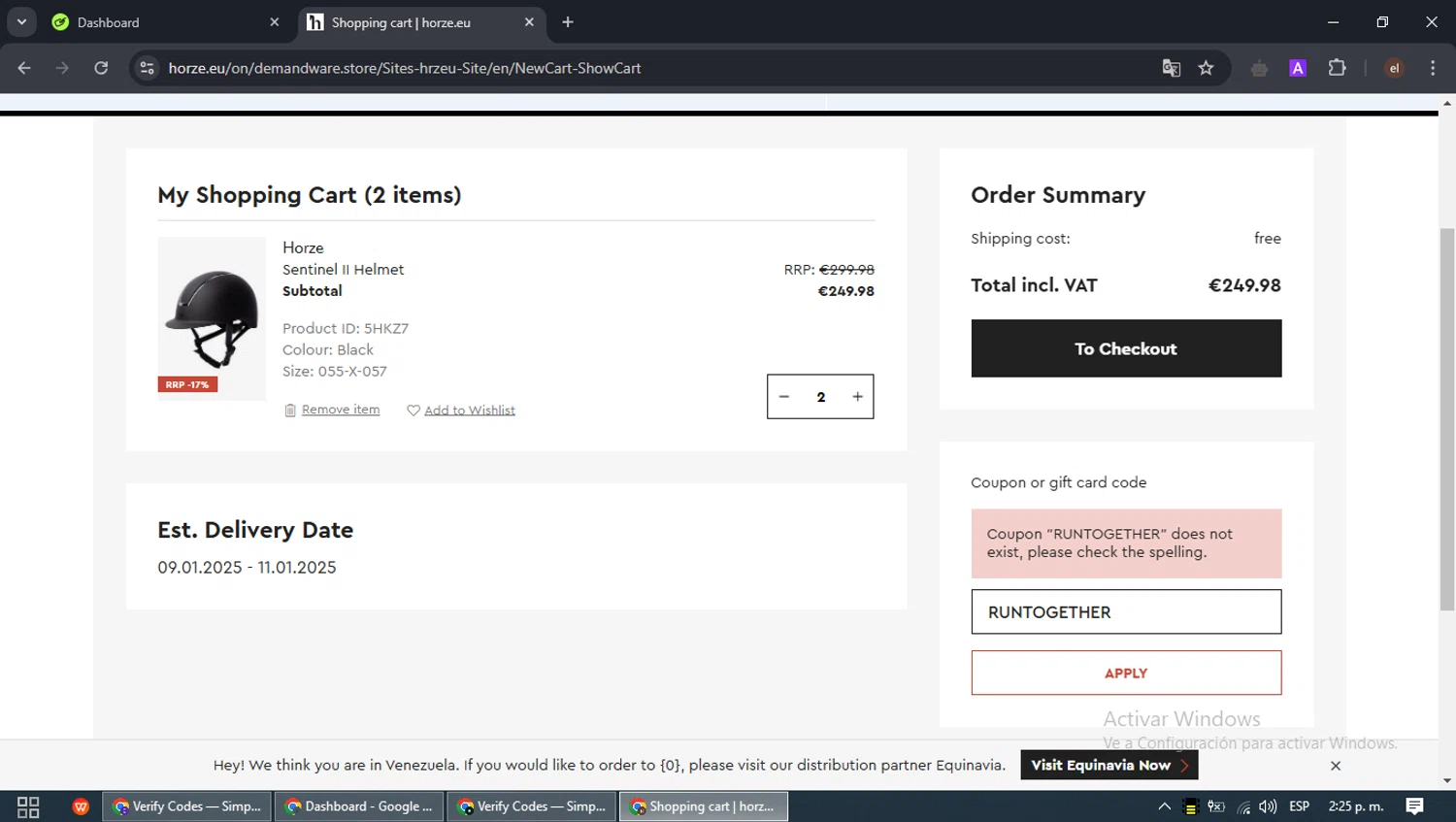Click the translate page icon

coord(1172,68)
